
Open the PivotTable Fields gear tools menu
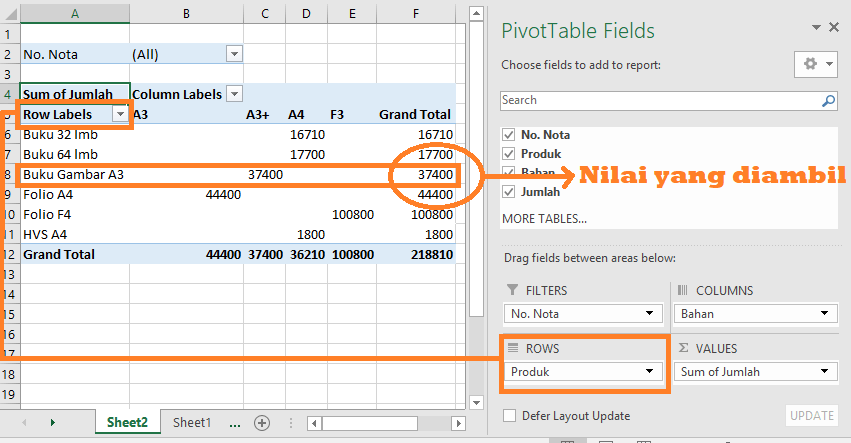click(x=816, y=64)
